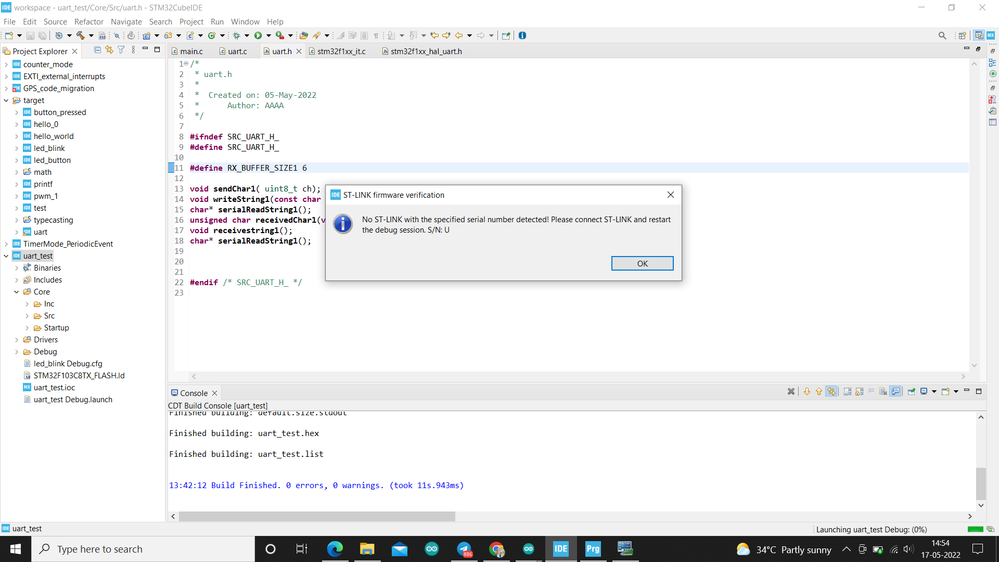
Task: Click the console vertical scrollbar thumb
Action: click(981, 484)
